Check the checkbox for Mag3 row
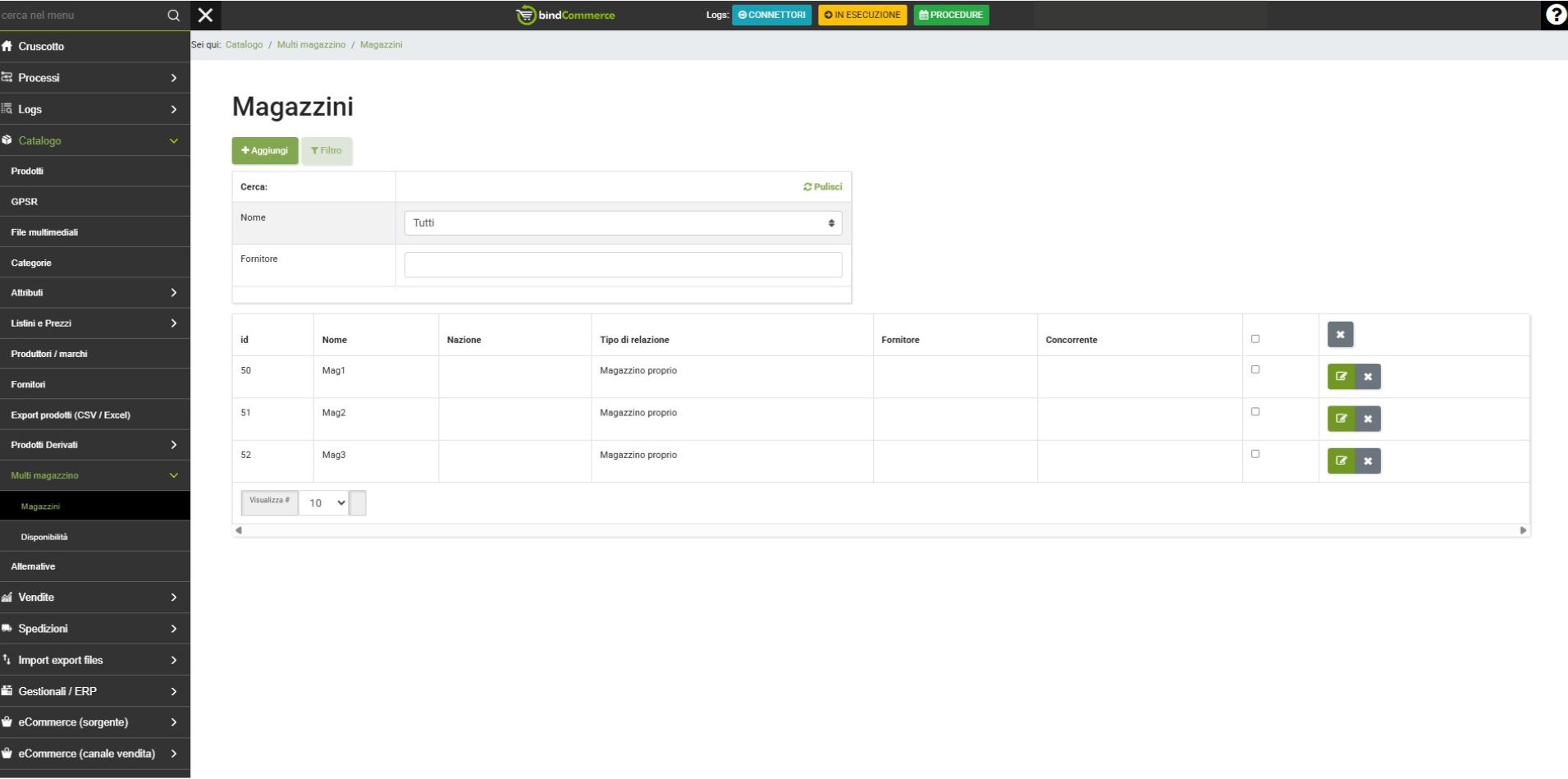 pyautogui.click(x=1255, y=454)
